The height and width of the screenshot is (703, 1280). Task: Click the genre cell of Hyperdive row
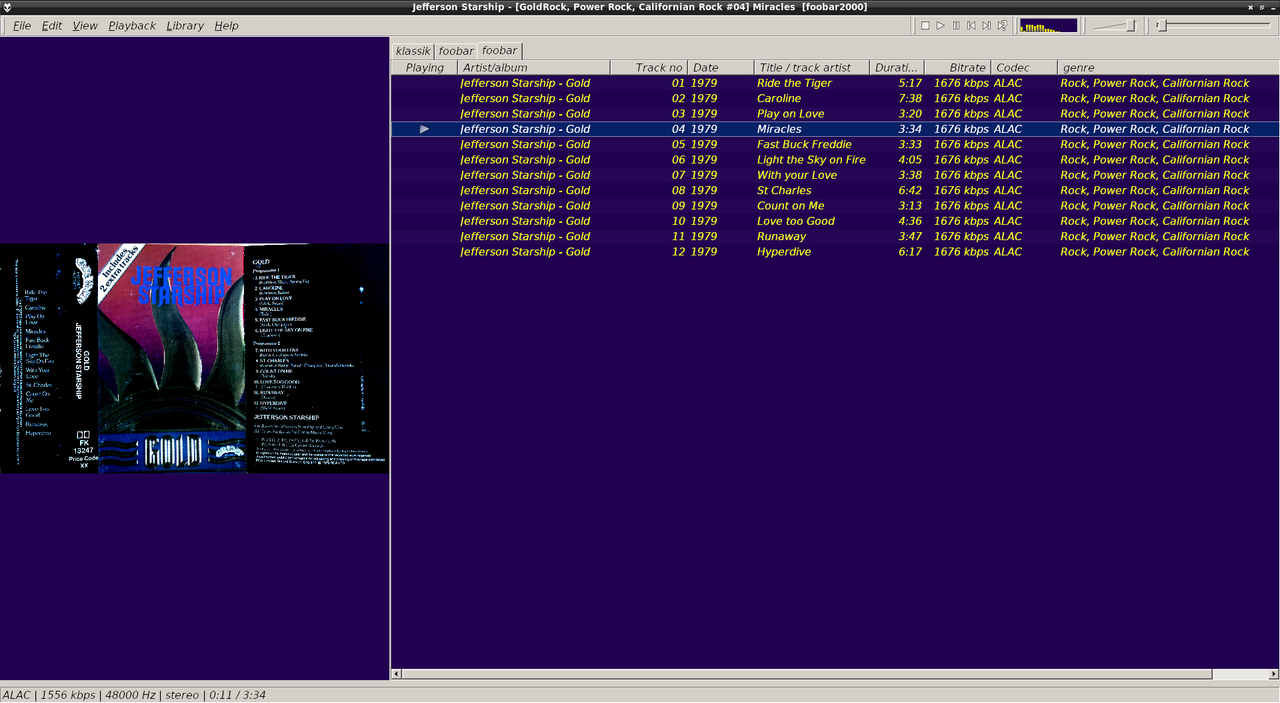point(1155,252)
